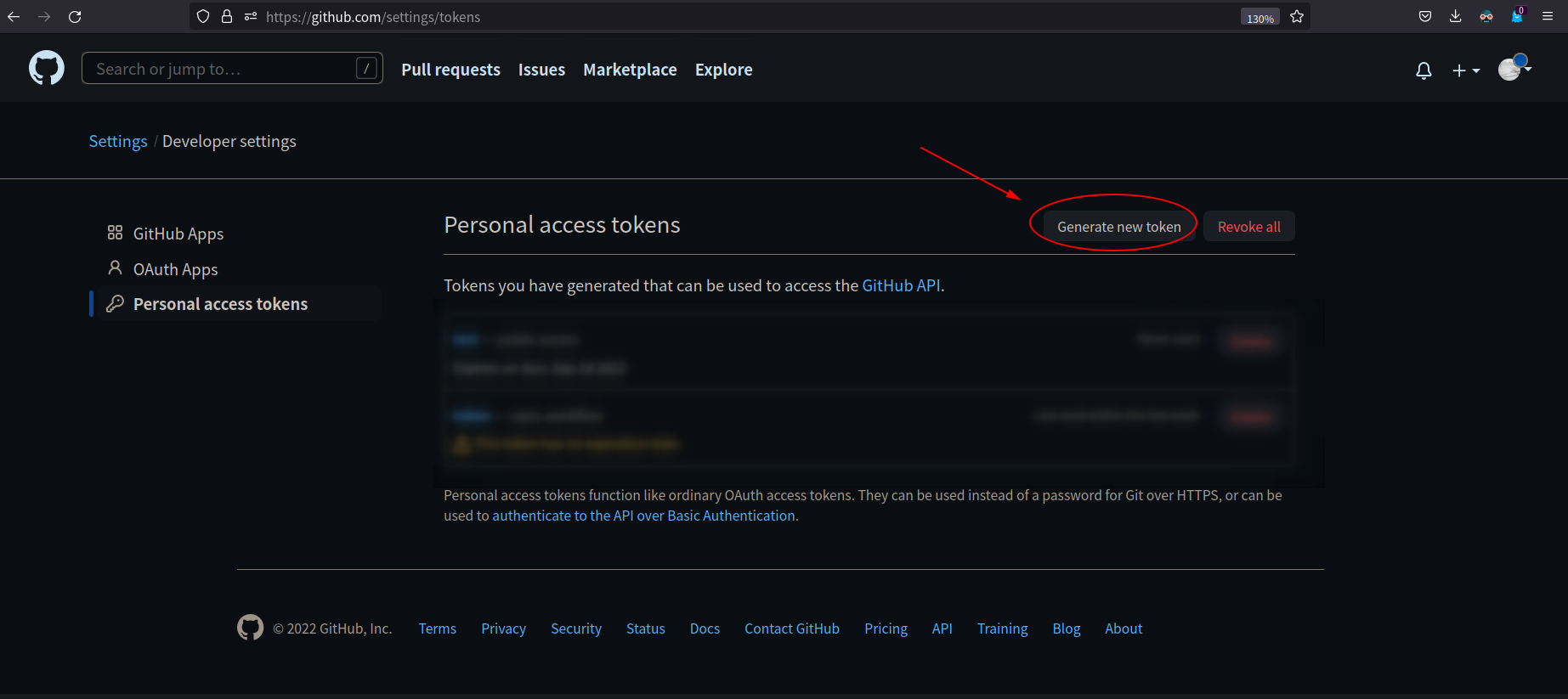Viewport: 1568px width, 699px height.
Task: Open the Pocket save icon
Action: pyautogui.click(x=1425, y=16)
